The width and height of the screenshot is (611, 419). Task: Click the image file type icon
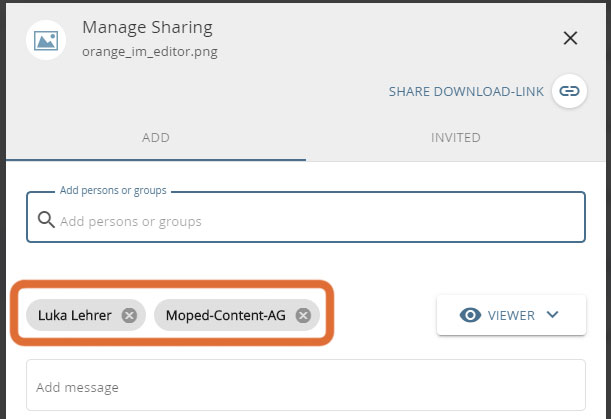(x=45, y=39)
